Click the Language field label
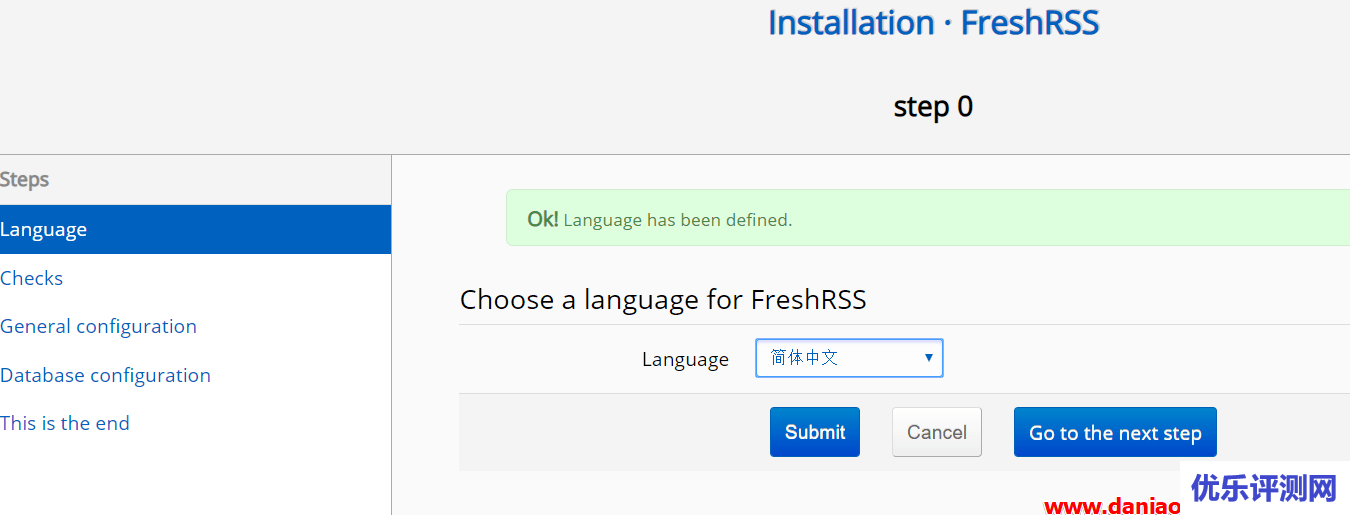Screen dimensions: 1350x515 pos(685,359)
